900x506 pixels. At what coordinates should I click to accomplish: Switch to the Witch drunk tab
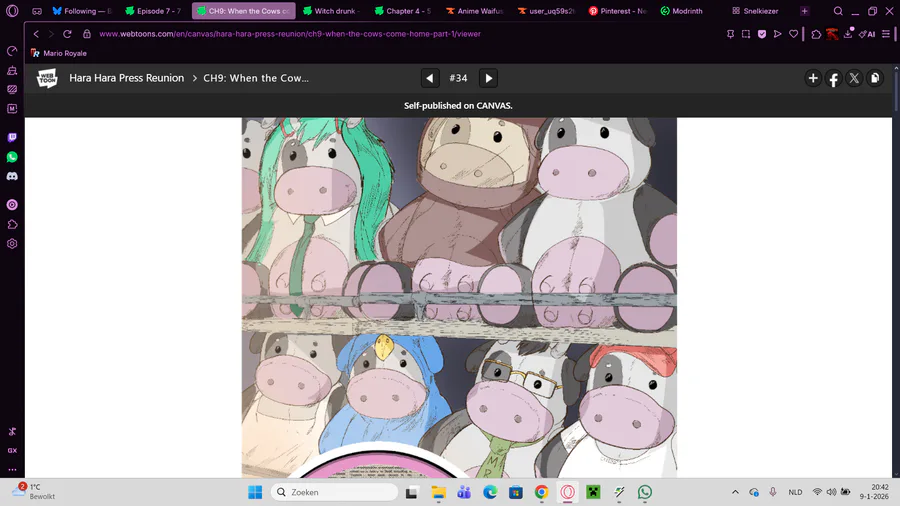[x=331, y=11]
